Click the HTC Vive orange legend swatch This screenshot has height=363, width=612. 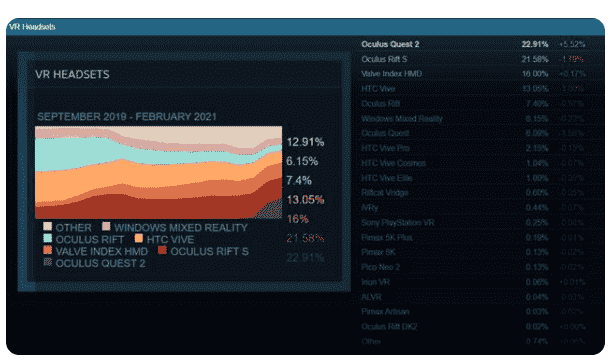(x=139, y=238)
